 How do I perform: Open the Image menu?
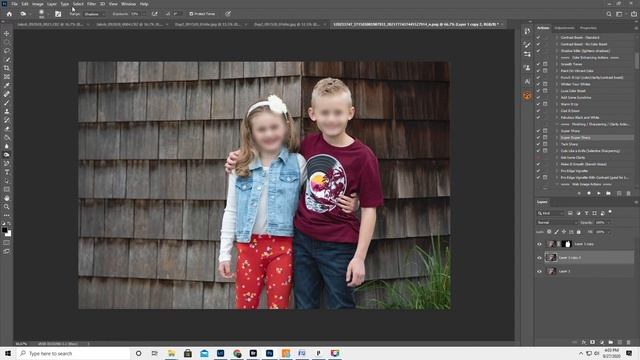click(38, 4)
